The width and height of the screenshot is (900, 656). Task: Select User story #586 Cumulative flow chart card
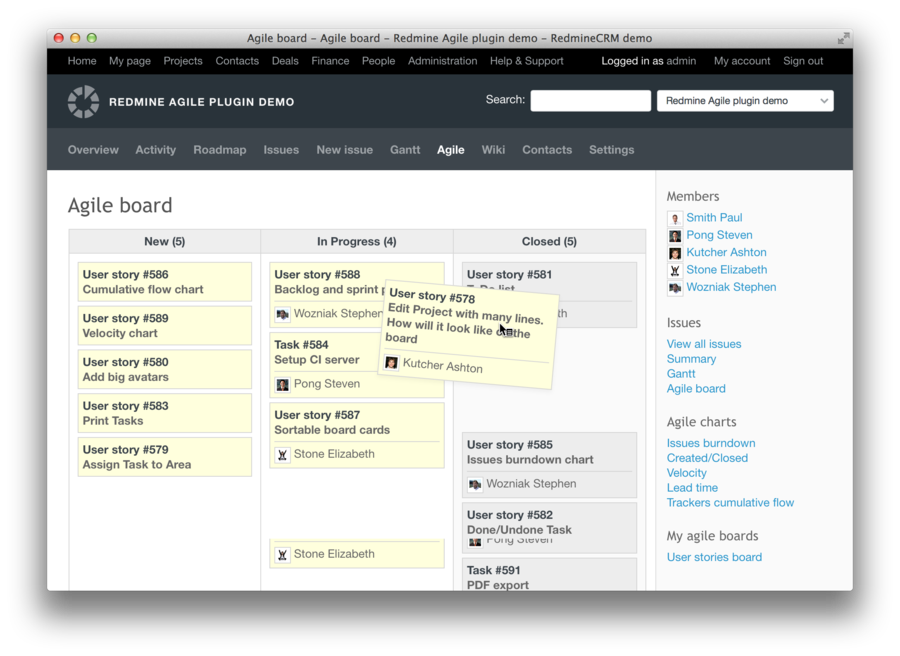click(x=165, y=282)
